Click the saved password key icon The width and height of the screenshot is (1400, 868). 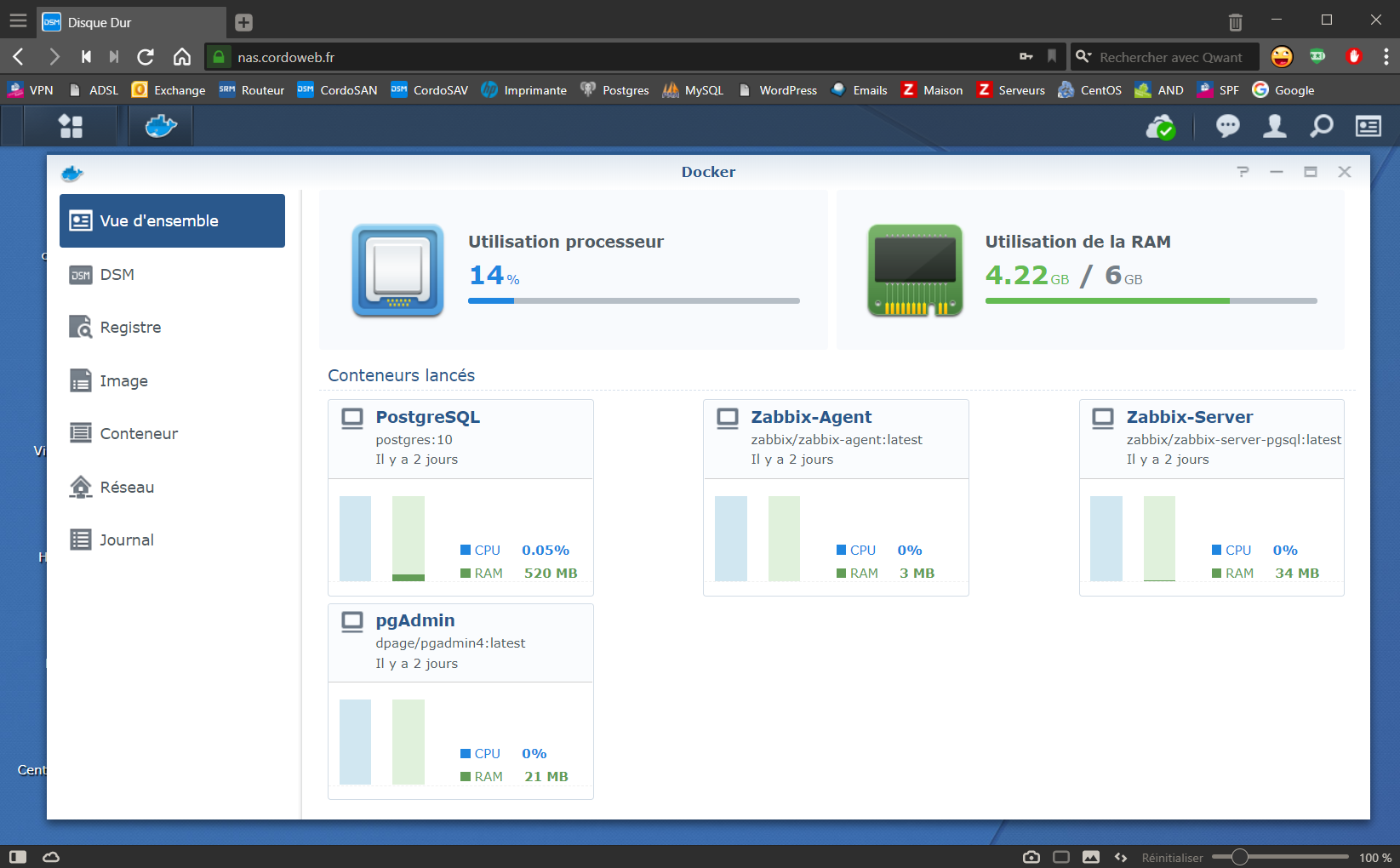click(x=1026, y=57)
